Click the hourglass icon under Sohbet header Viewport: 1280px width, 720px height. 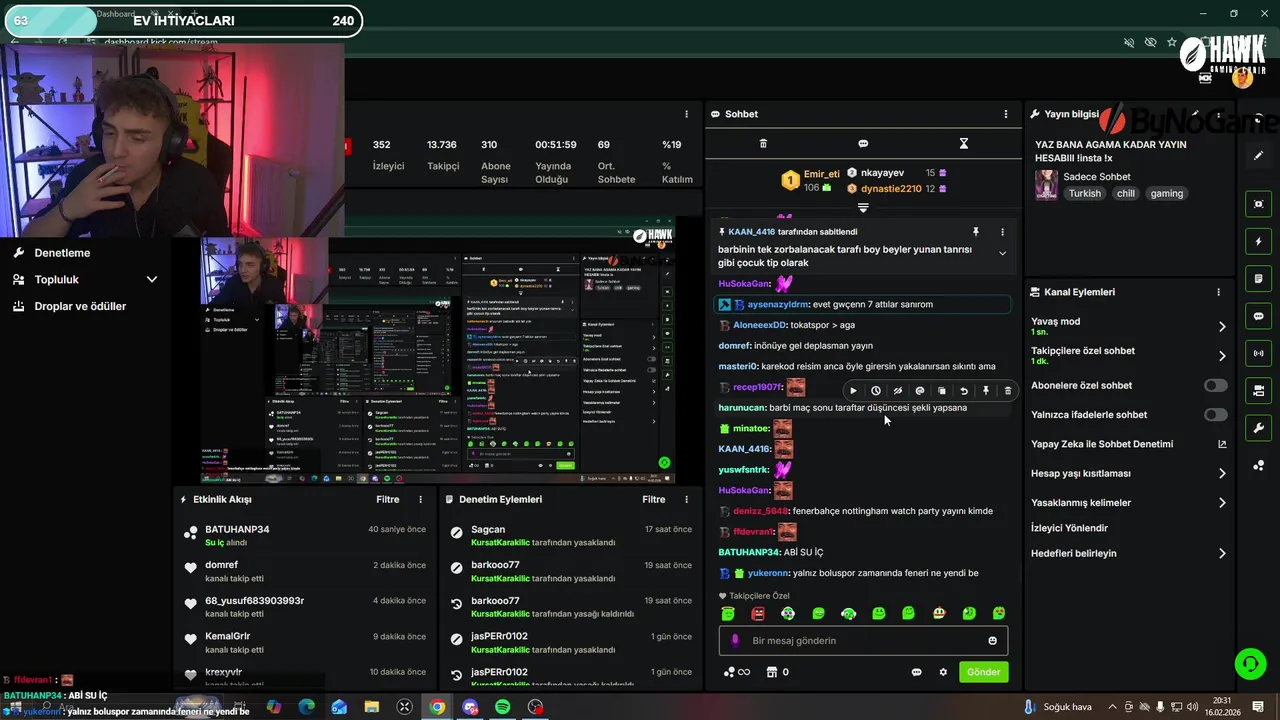(963, 144)
